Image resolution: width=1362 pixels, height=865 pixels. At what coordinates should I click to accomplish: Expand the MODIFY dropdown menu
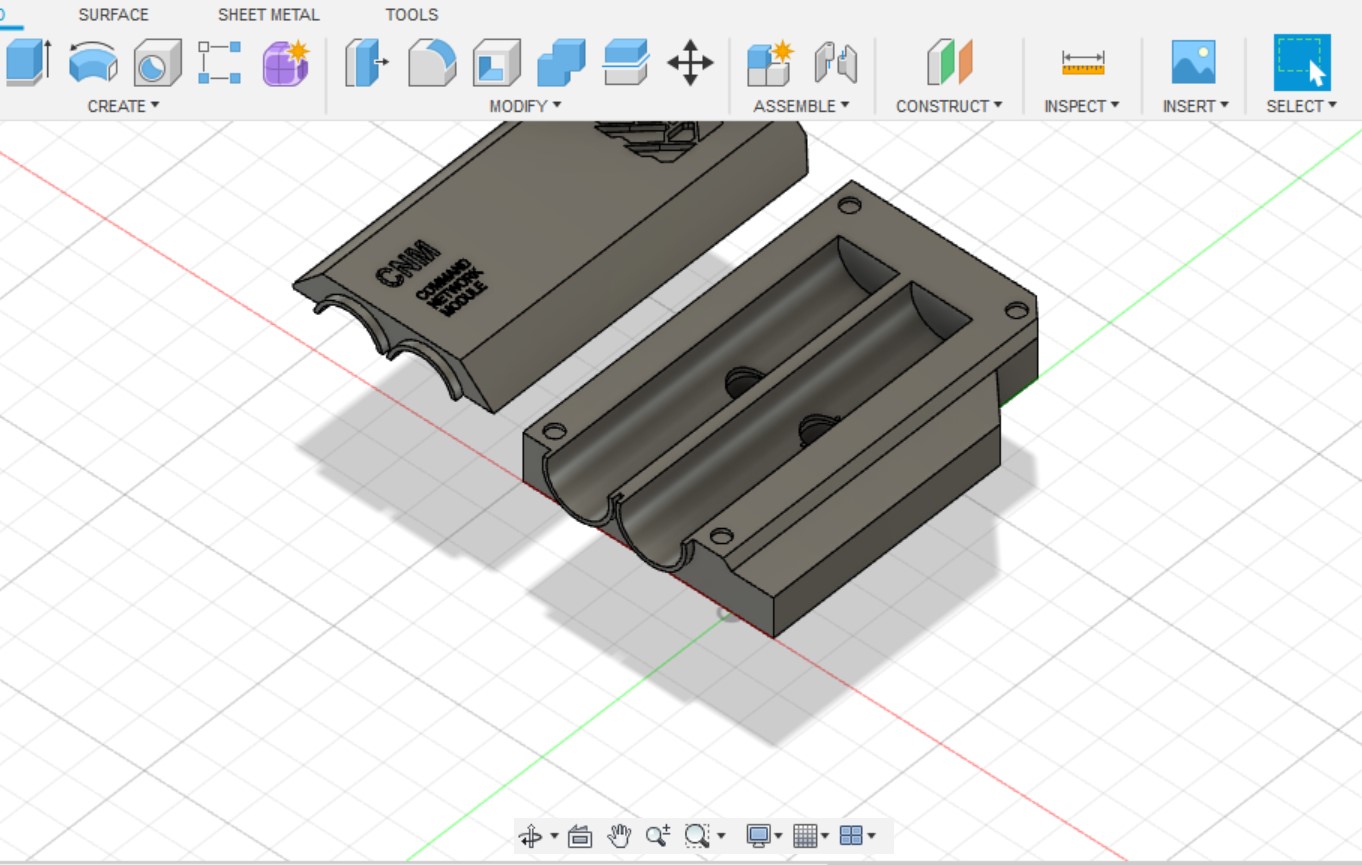tap(525, 106)
